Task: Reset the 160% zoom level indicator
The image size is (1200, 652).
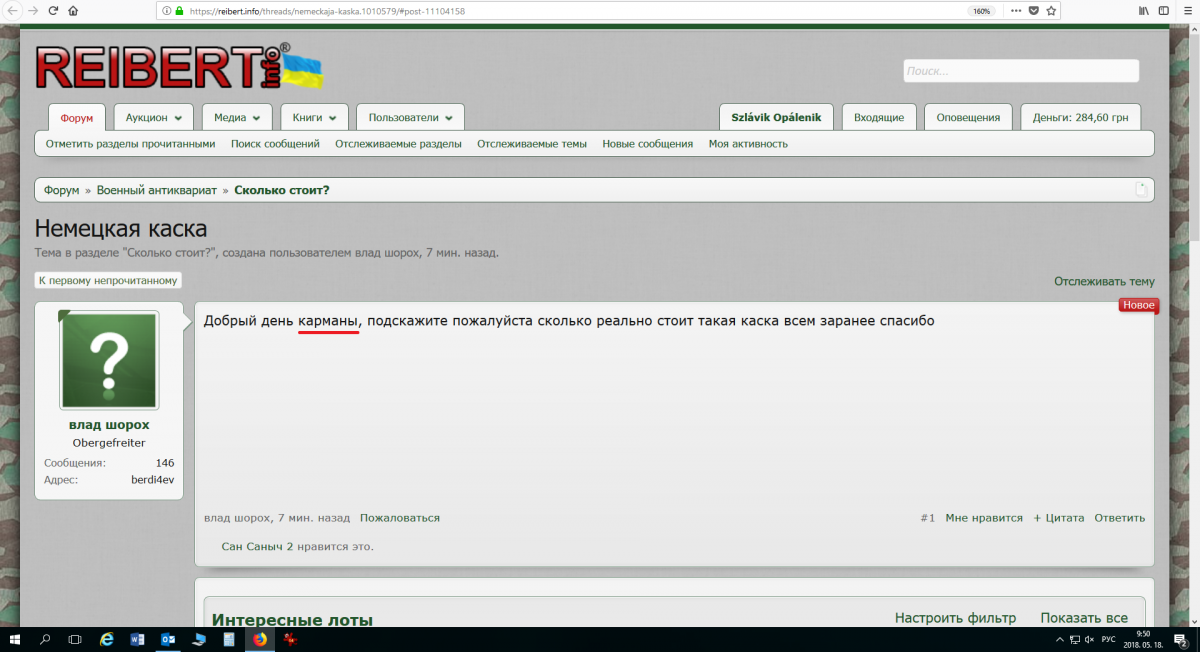Action: (981, 11)
